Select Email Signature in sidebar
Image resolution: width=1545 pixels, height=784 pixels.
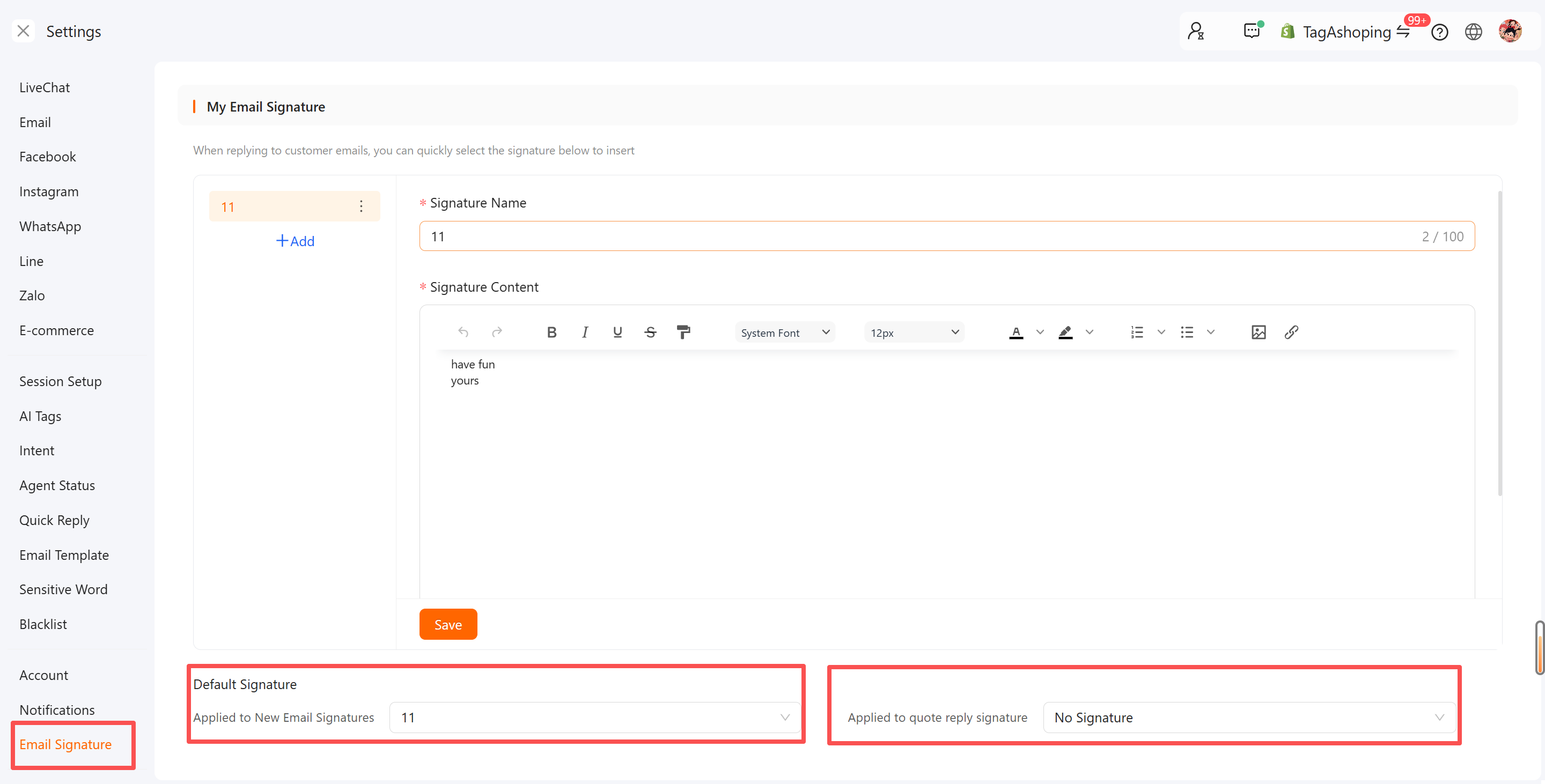(x=65, y=744)
